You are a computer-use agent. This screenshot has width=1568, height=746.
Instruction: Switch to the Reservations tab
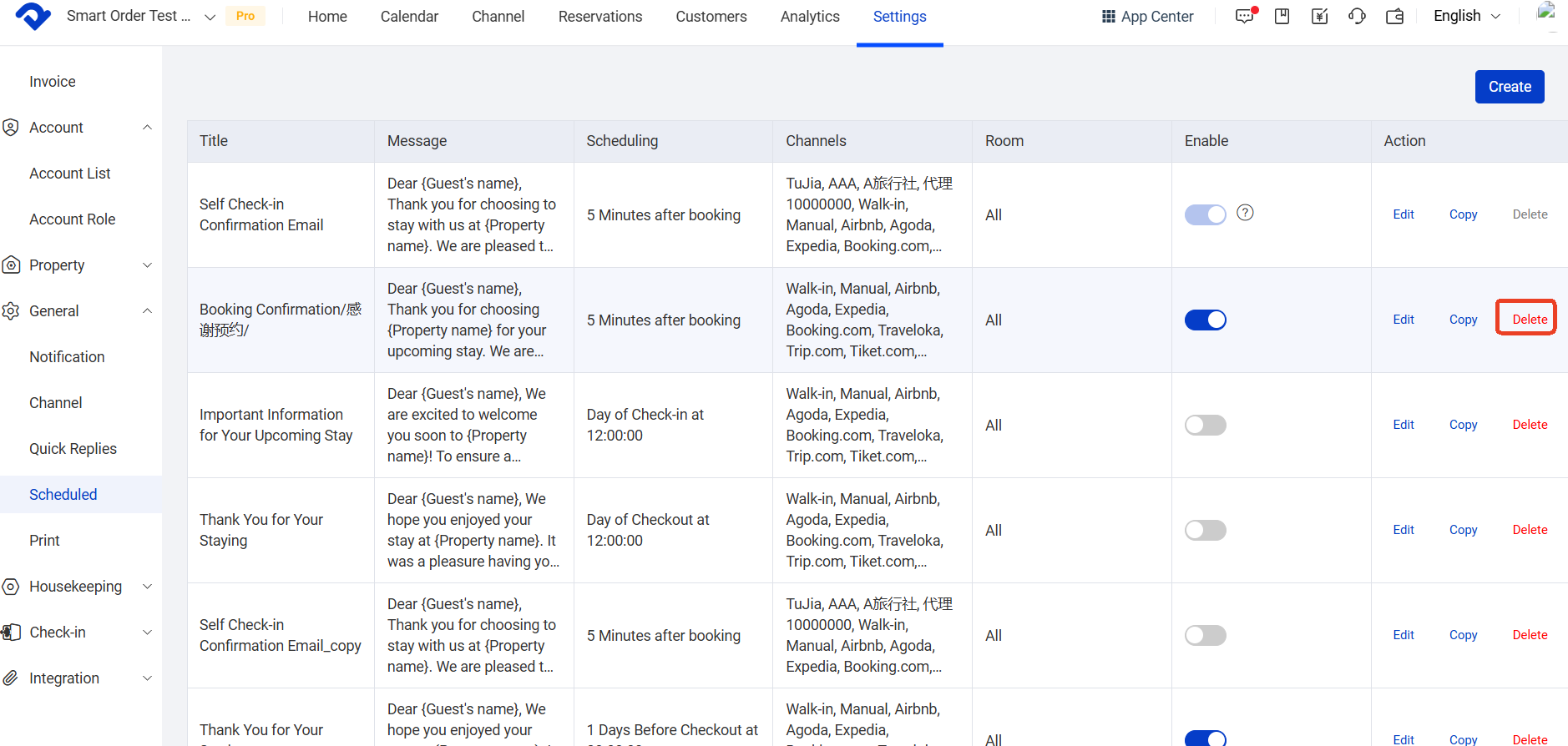599,17
